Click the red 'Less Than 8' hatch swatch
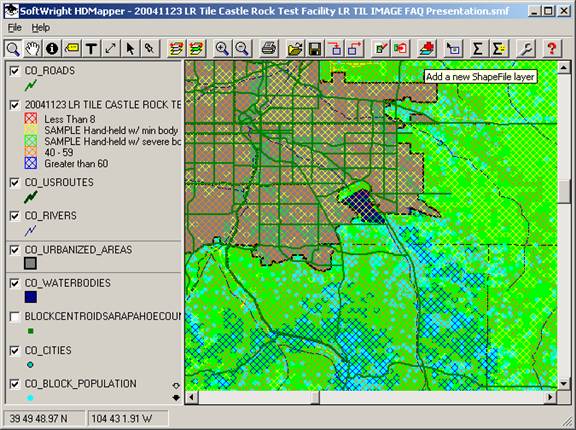The width and height of the screenshot is (576, 430). [31, 119]
